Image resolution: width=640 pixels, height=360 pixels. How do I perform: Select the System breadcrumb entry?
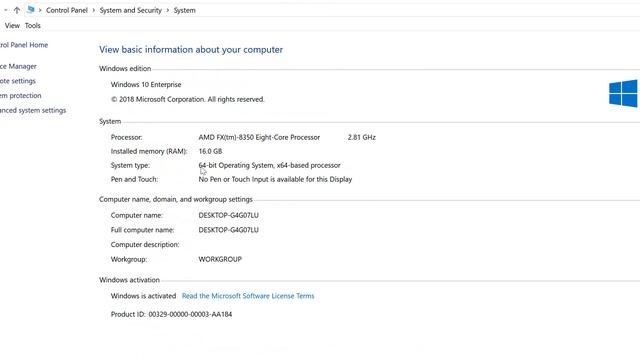(x=184, y=10)
